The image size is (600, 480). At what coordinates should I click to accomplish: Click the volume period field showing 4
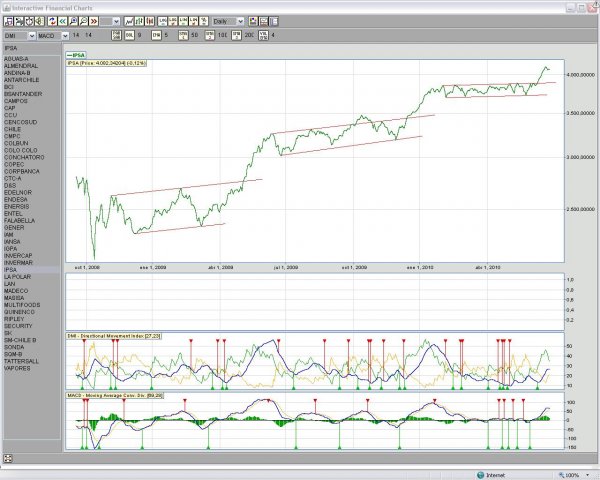click(x=273, y=35)
